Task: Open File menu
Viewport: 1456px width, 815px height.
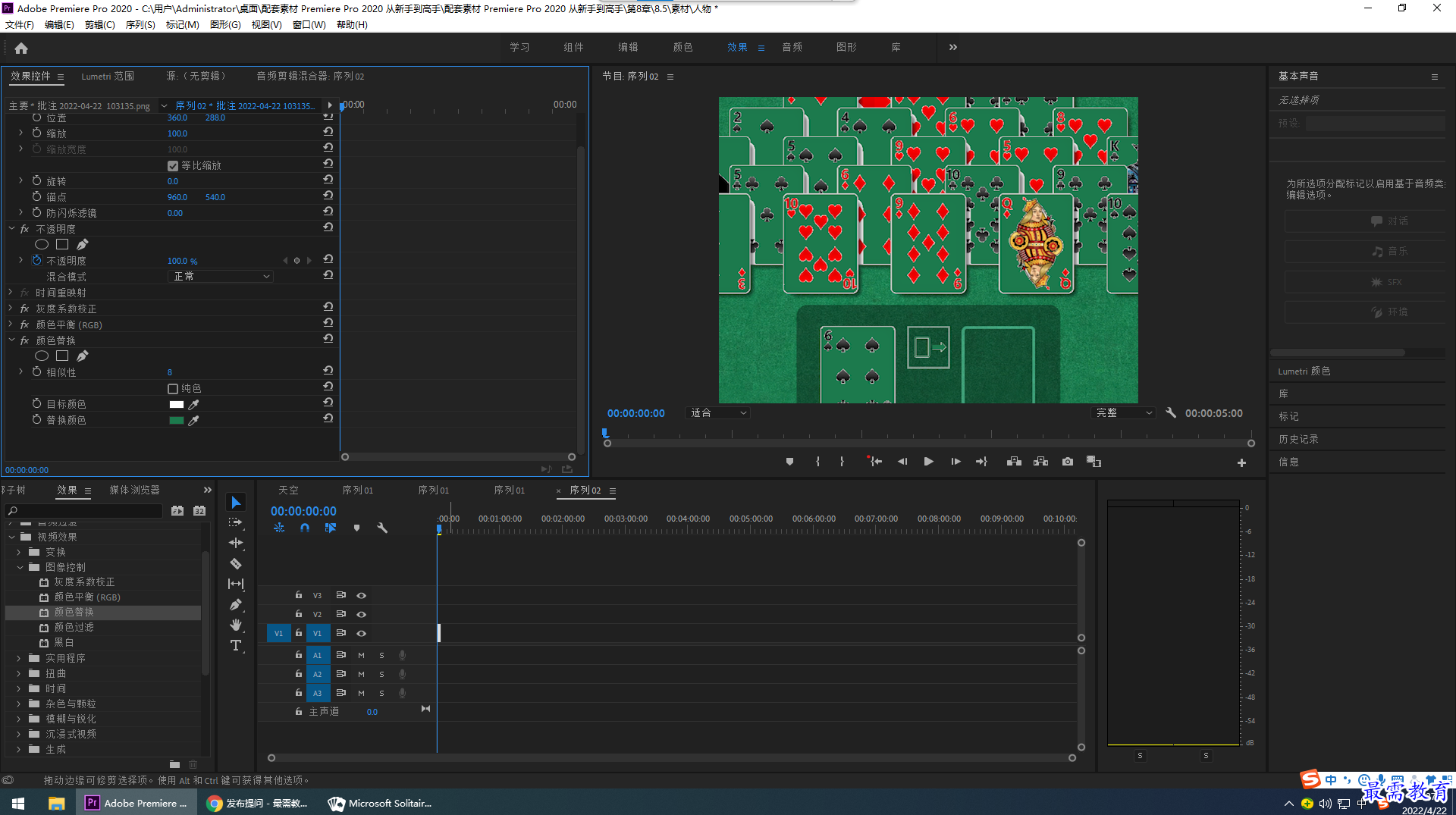Action: coord(20,25)
